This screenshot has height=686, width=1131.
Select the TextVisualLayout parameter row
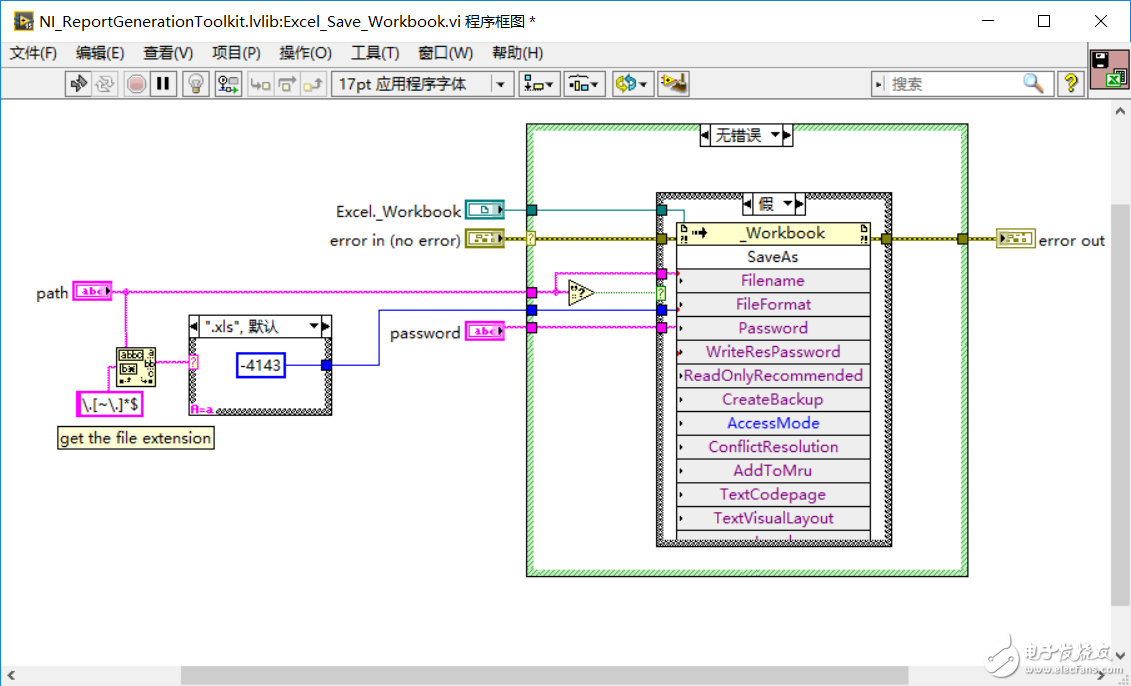coord(773,519)
